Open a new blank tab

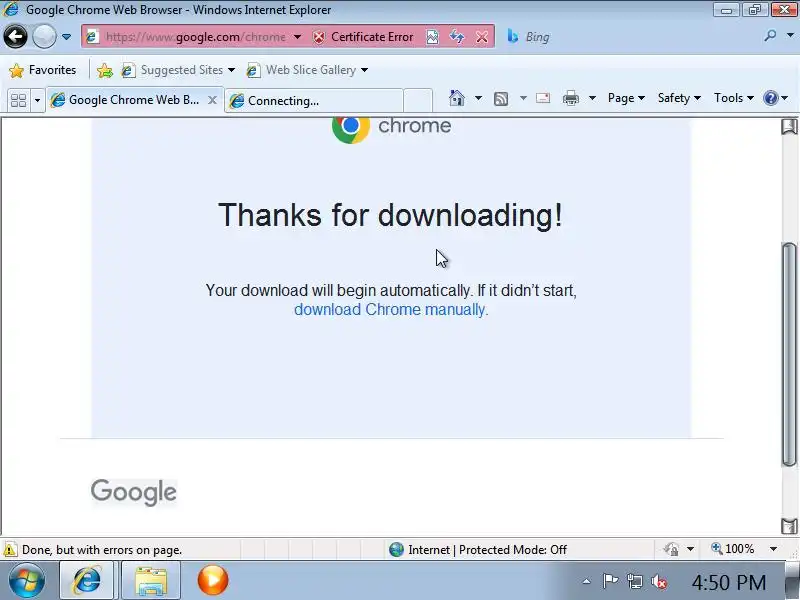tap(418, 101)
